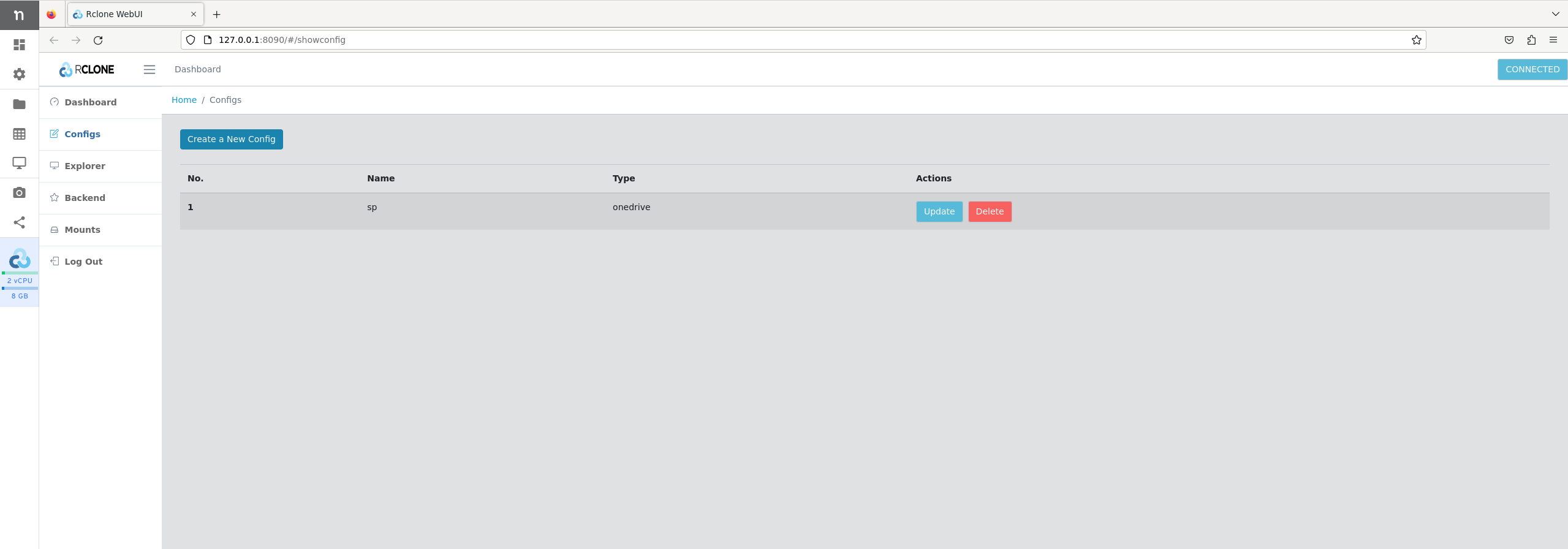
Task: Open the Firefox extensions icon
Action: pyautogui.click(x=1531, y=40)
